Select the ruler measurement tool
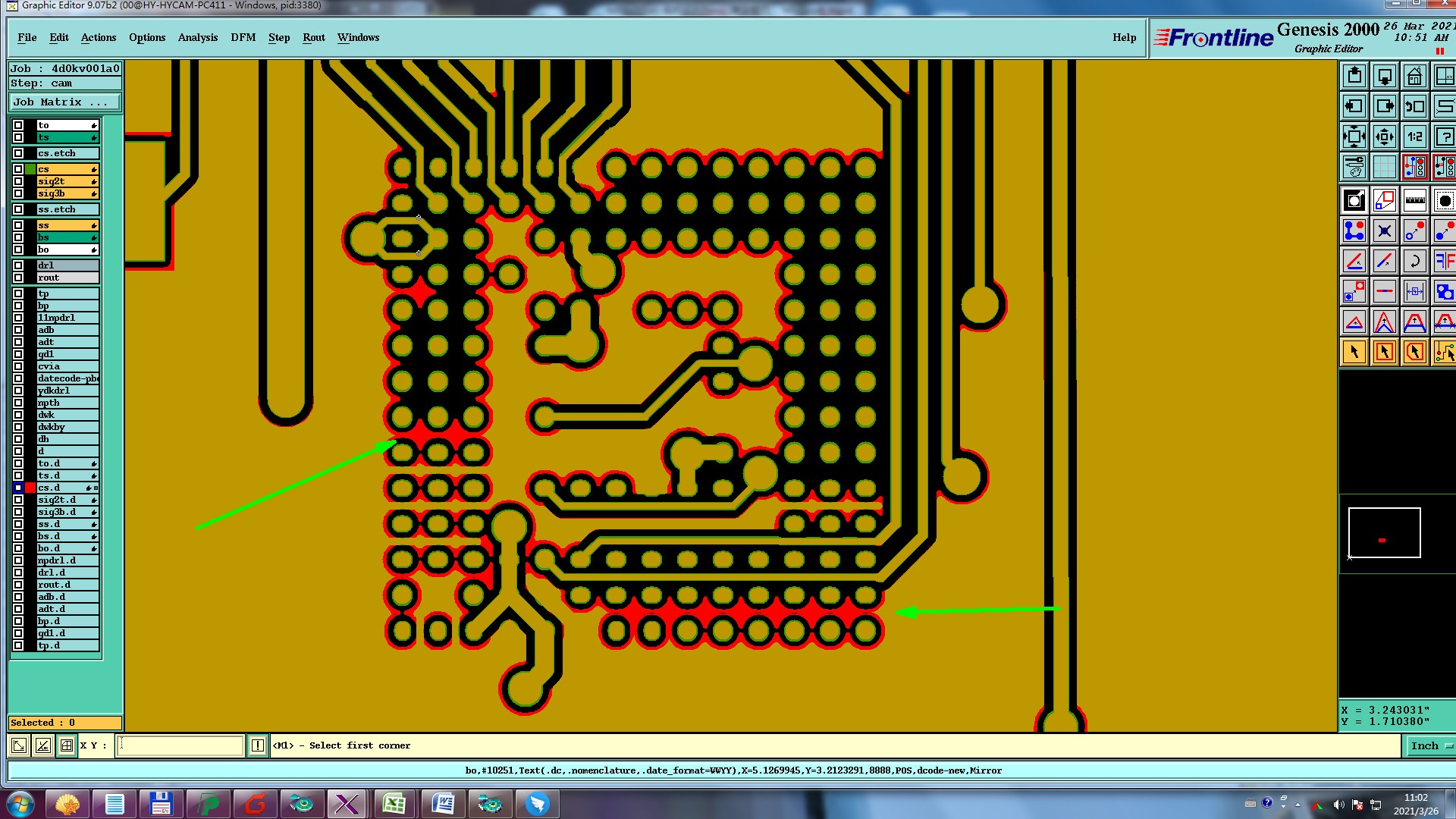 pos(1414,201)
